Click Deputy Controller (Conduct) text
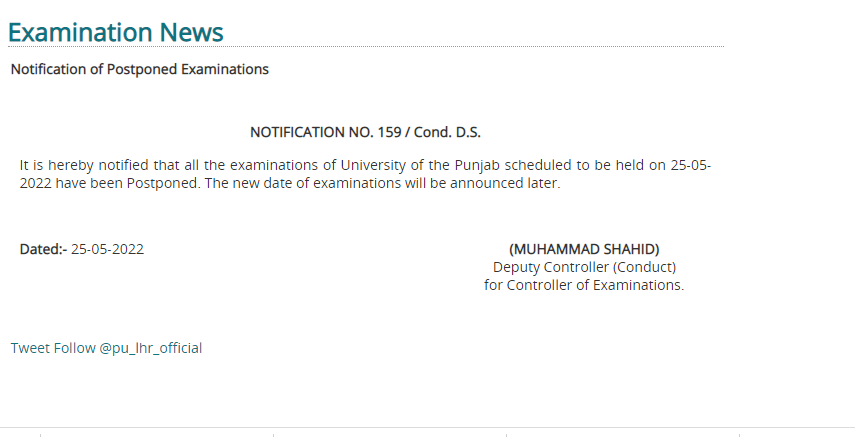The width and height of the screenshot is (855, 437). (584, 267)
